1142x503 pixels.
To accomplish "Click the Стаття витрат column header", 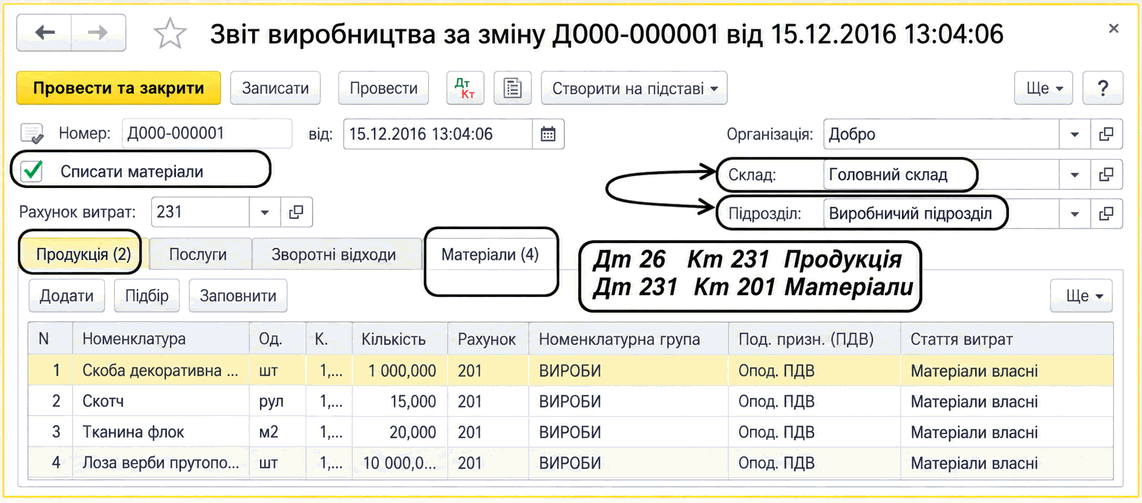I will pos(1007,339).
